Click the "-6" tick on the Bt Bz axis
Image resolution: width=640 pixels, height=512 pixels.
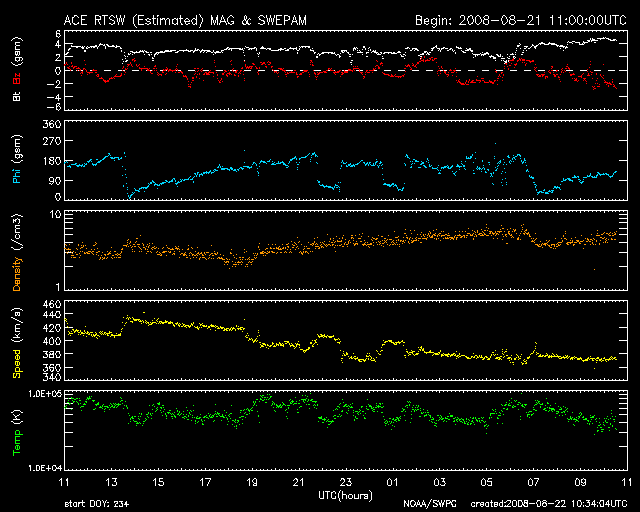54,107
